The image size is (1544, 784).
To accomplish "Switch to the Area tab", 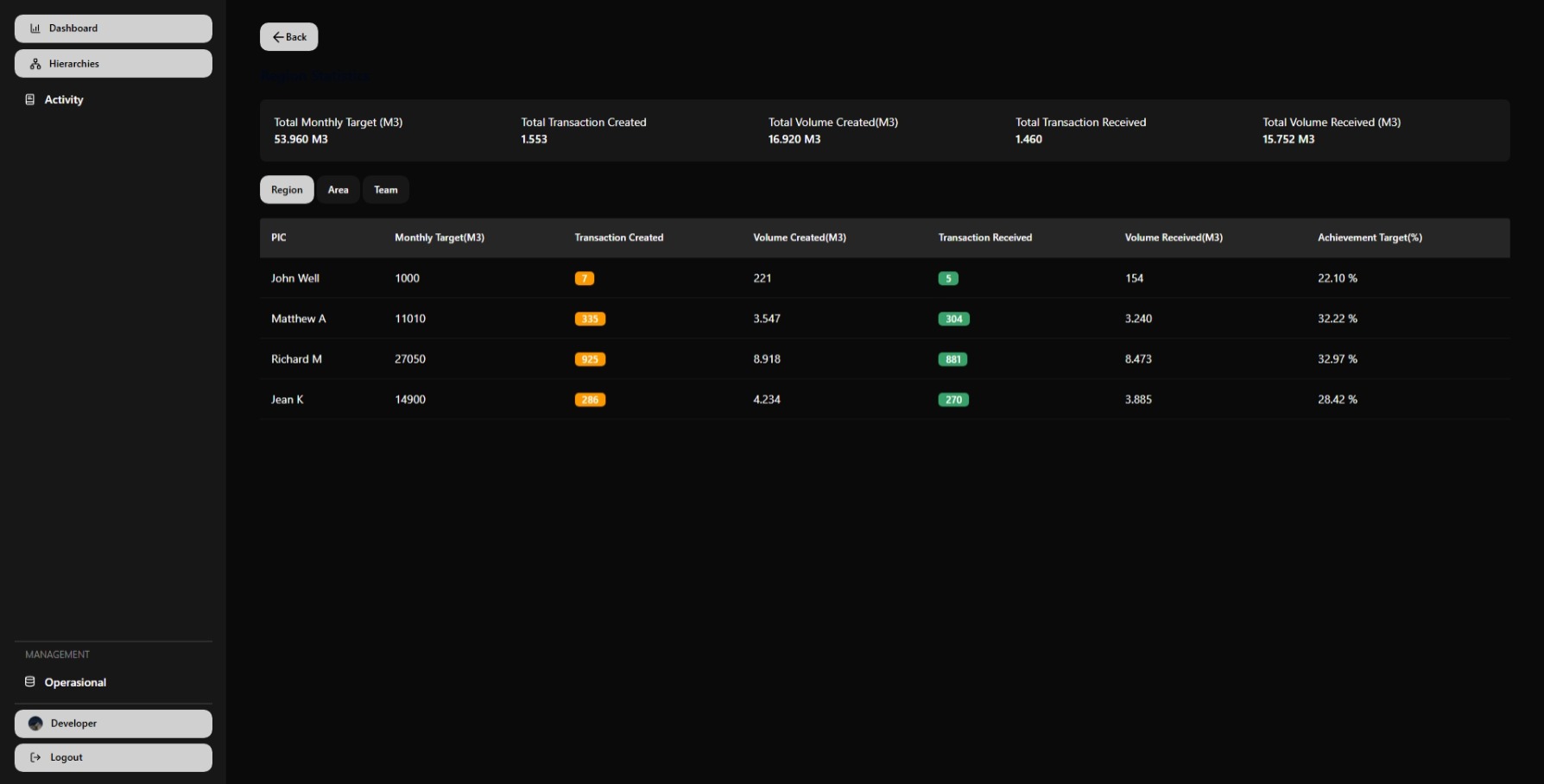I will click(338, 190).
